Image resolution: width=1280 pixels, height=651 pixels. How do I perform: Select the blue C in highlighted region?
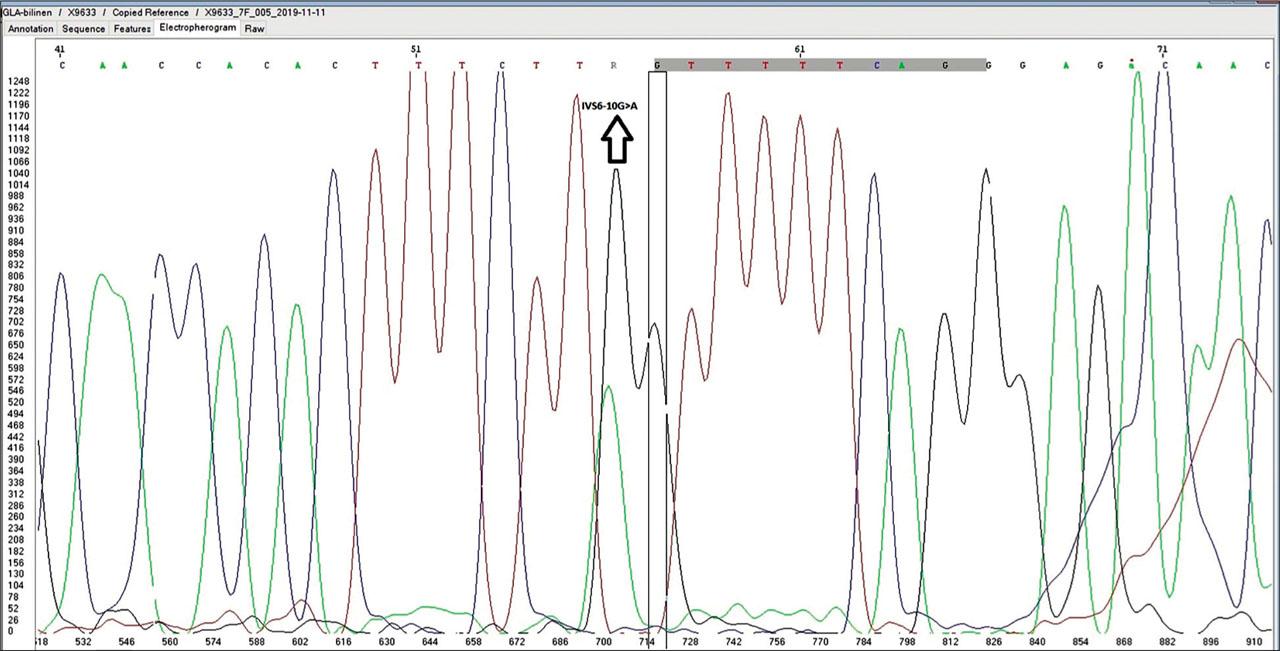click(x=877, y=66)
